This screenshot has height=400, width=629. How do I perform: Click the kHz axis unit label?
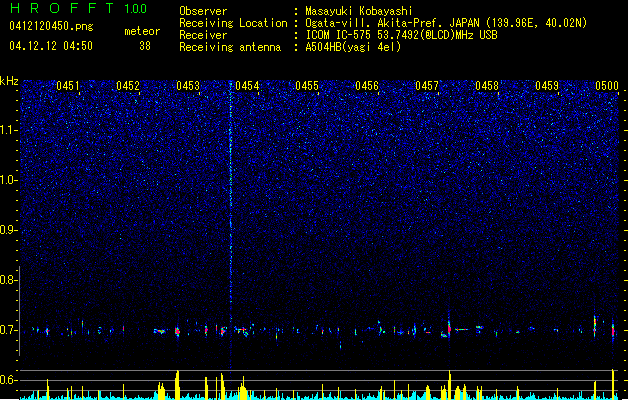click(9, 81)
